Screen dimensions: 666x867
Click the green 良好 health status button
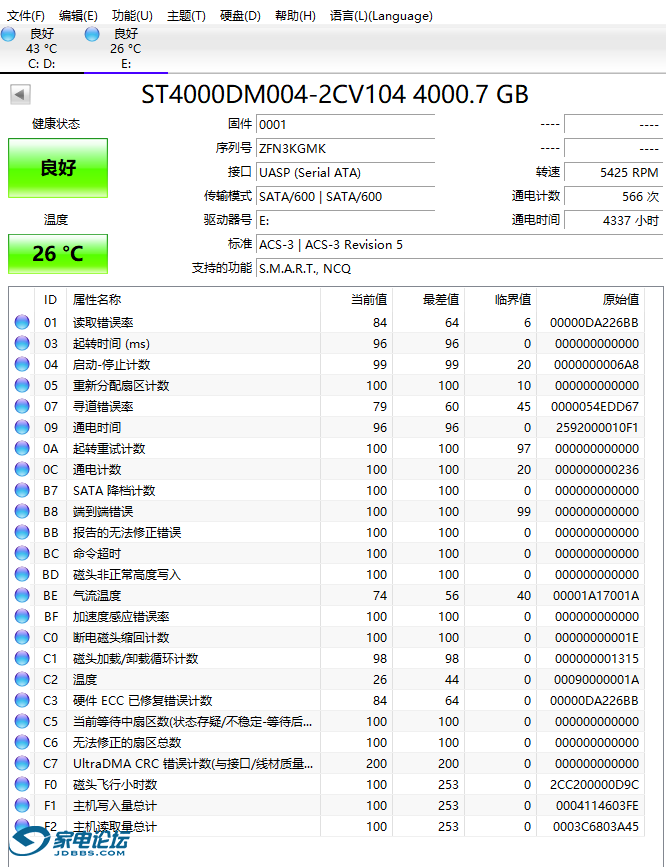tap(58, 168)
